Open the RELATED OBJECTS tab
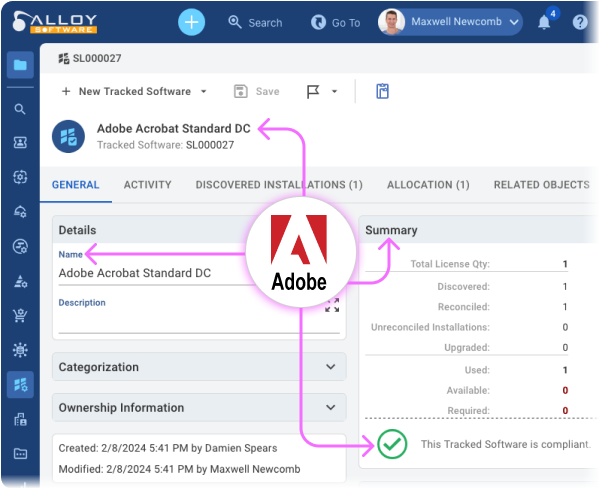 click(541, 185)
